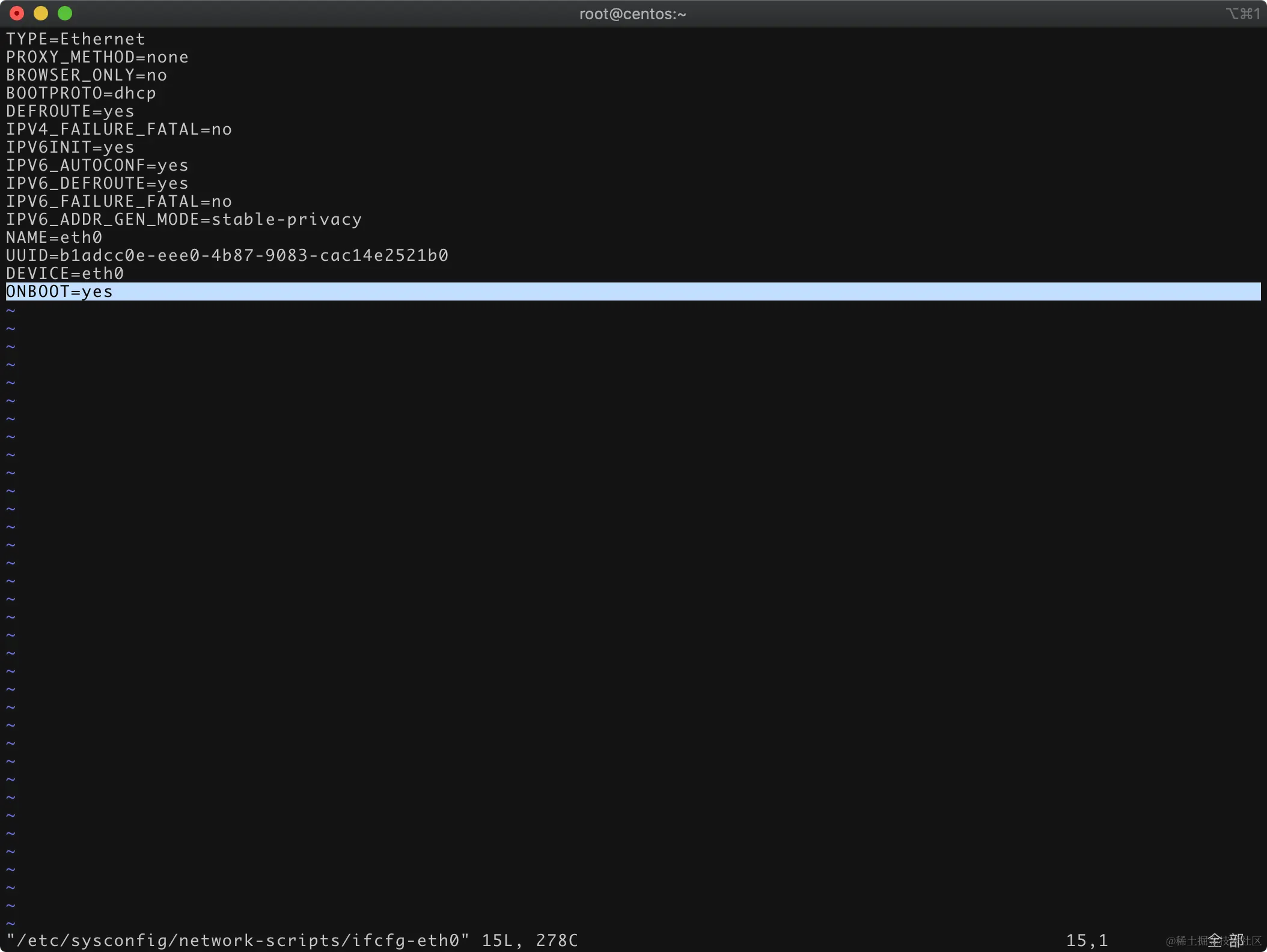Place cursor on IPV6_AUTOCONF=yes
This screenshot has width=1267, height=952.
coord(97,166)
